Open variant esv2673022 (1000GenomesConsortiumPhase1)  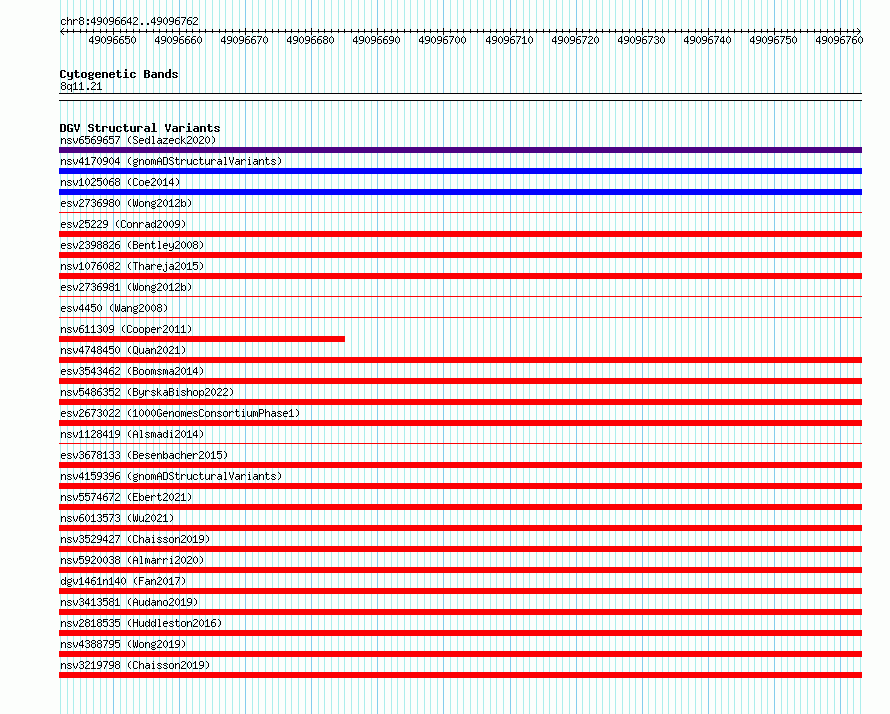[x=180, y=413]
